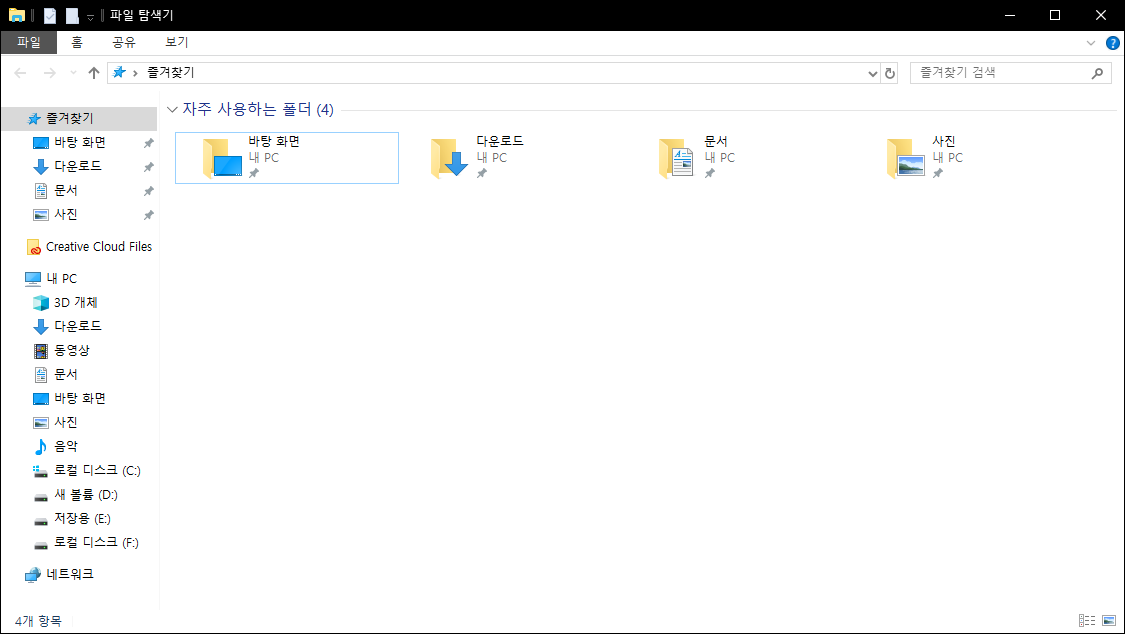Open 사진 under 내 PC
Screen dimensions: 1125x634
(x=65, y=422)
